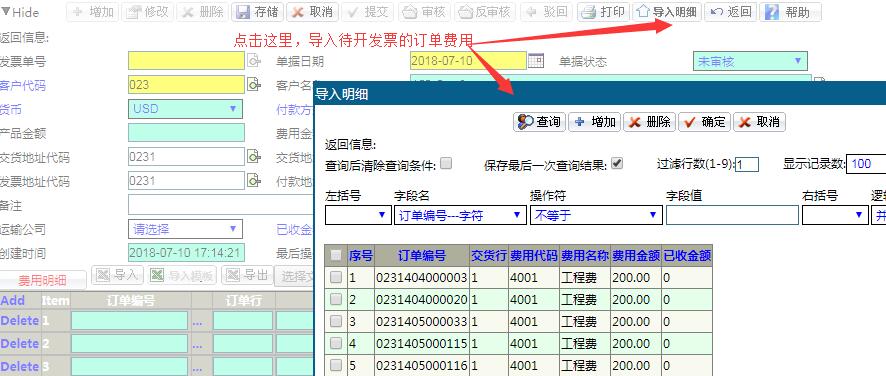
Task: Click the 备注 remarks input field
Action: [220, 205]
